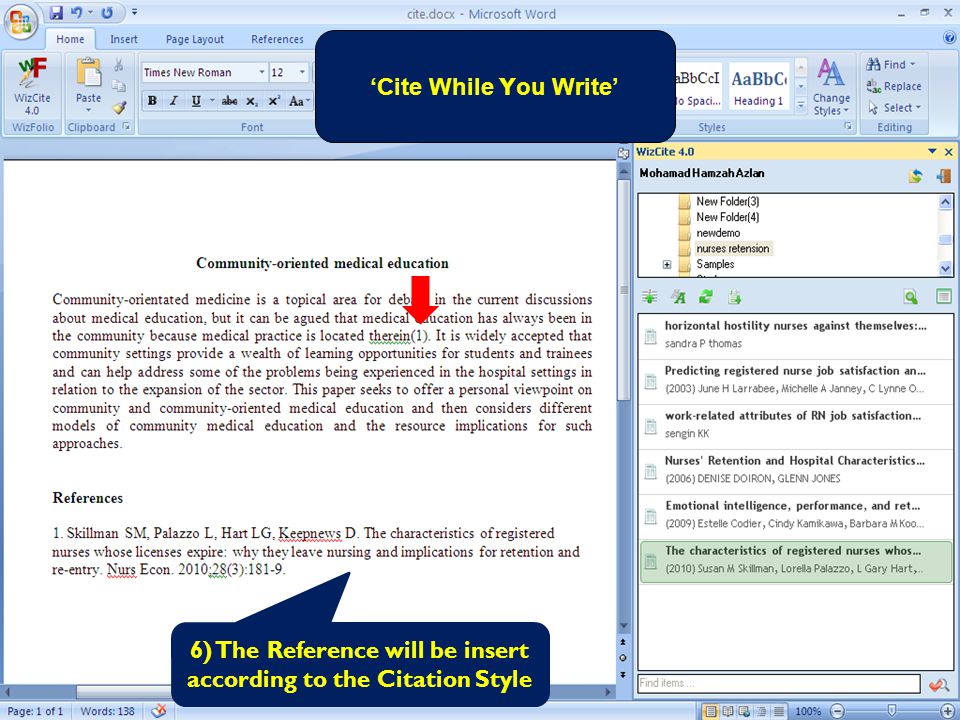Open WizCite citation style formatting icon
This screenshot has width=960, height=720.
pyautogui.click(x=678, y=297)
